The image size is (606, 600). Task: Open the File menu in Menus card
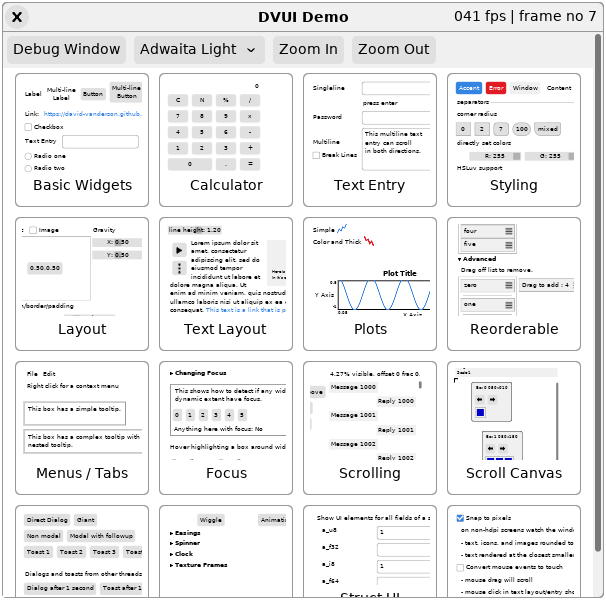point(32,374)
